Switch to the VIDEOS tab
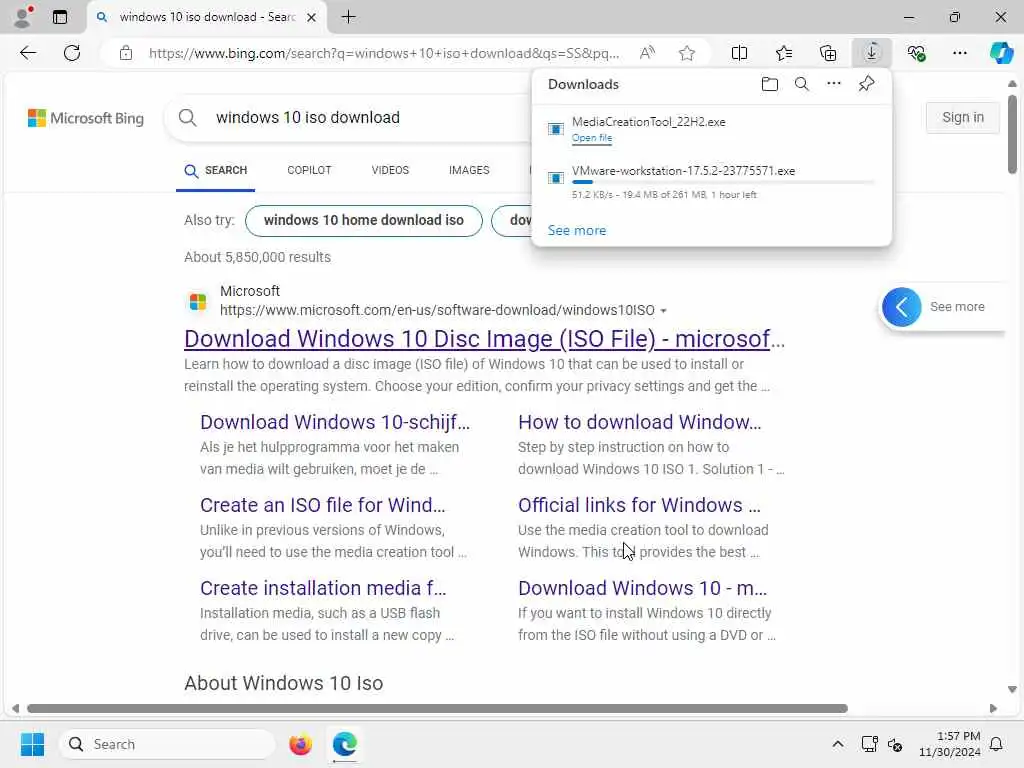The height and width of the screenshot is (768, 1024). (x=390, y=170)
